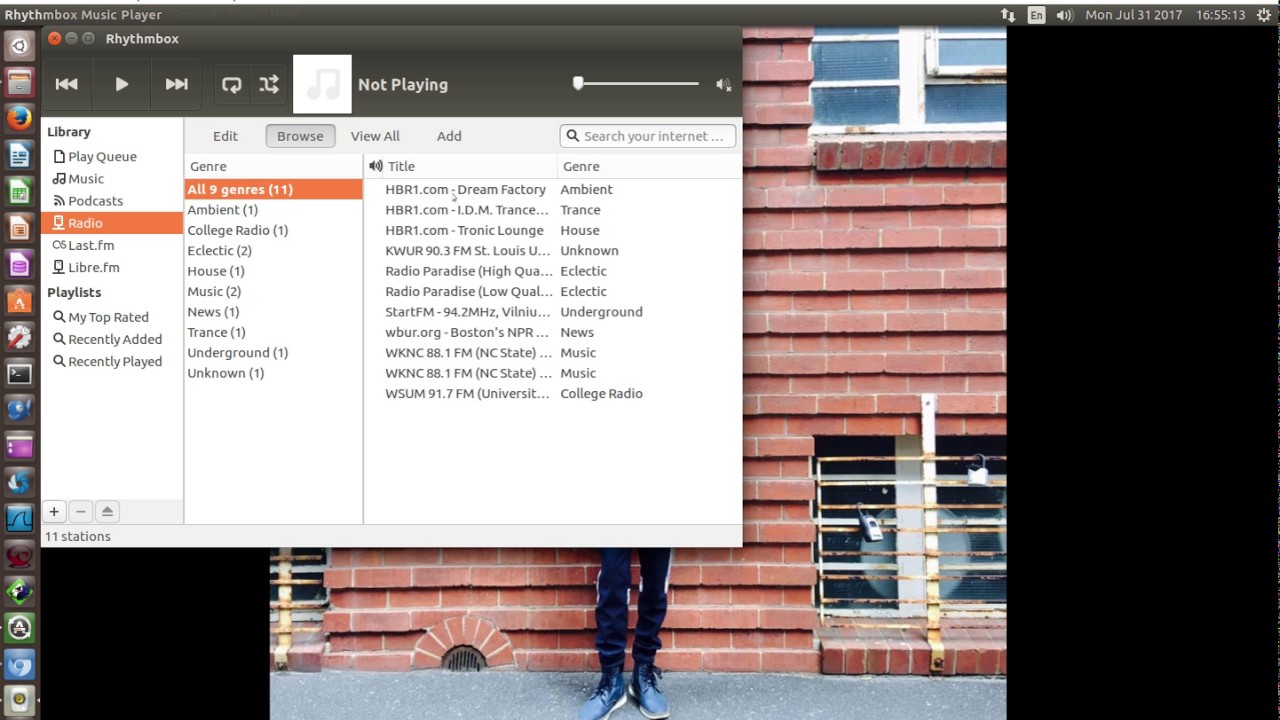
Task: Select the Underground (1) genre
Action: (x=273, y=353)
